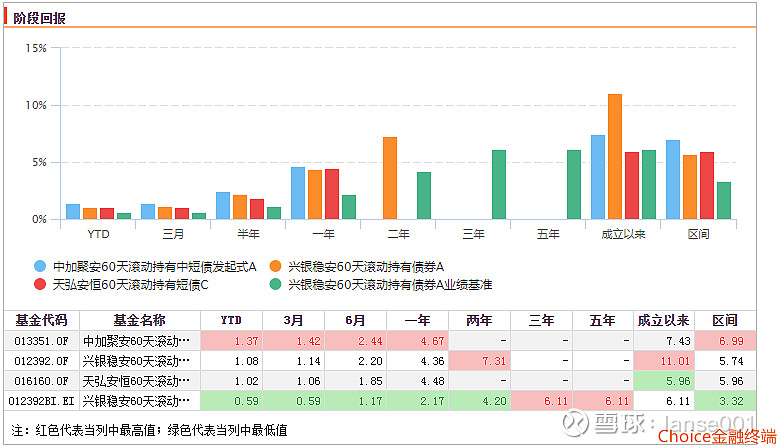
Task: Click the footnote about red and green colors
Action: 149,430
